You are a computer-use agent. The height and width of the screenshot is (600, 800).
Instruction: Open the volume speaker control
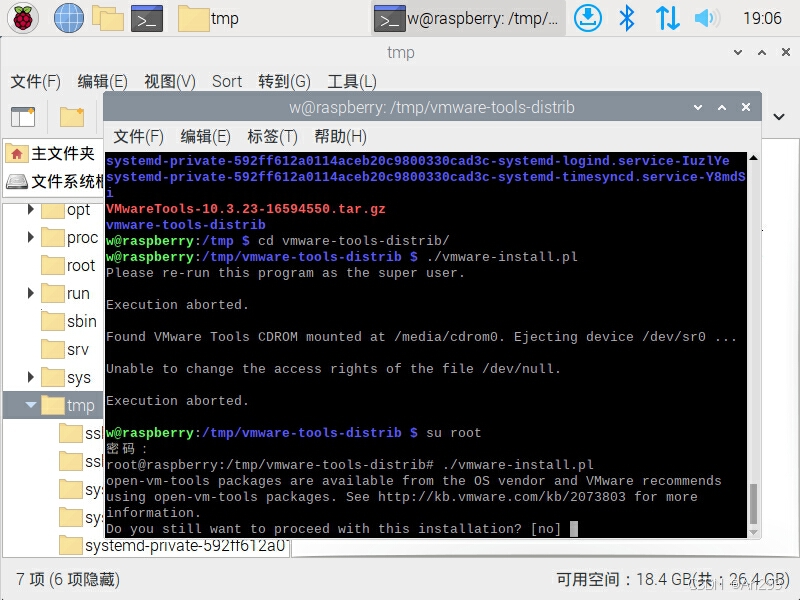(x=707, y=19)
